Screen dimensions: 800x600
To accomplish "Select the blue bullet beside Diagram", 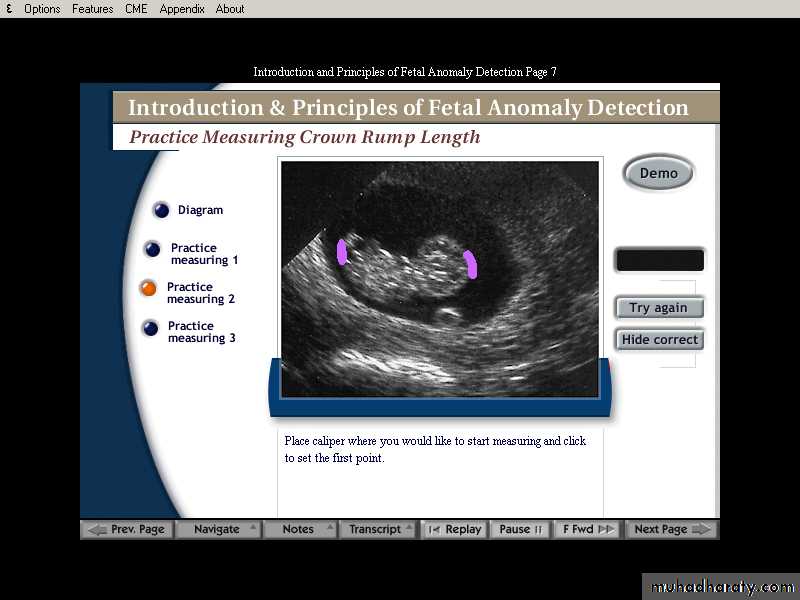I will click(x=161, y=210).
